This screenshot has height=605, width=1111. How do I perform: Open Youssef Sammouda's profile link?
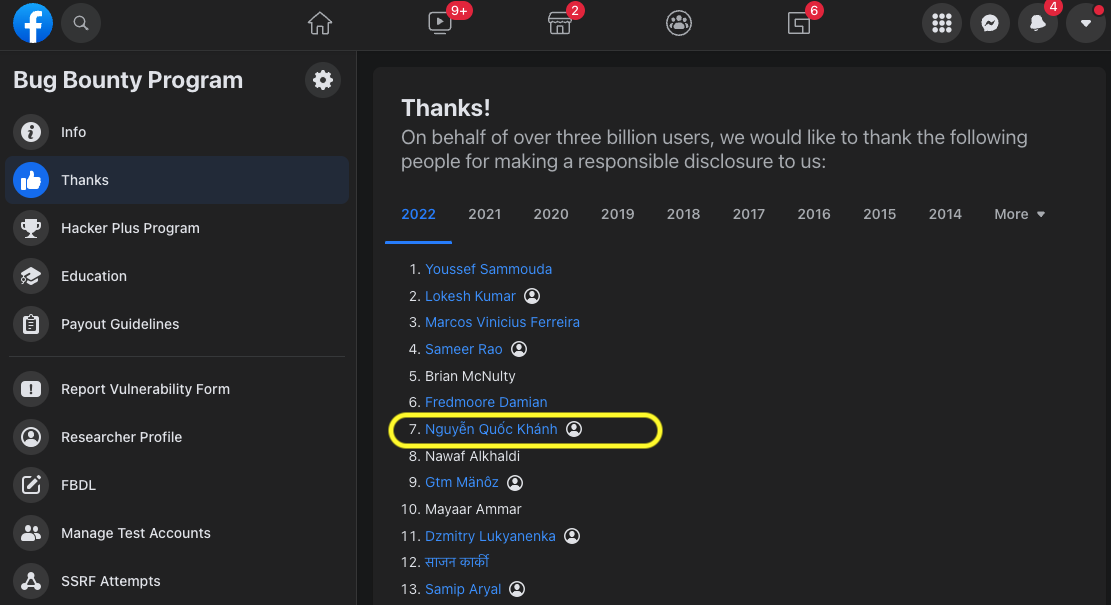(488, 269)
